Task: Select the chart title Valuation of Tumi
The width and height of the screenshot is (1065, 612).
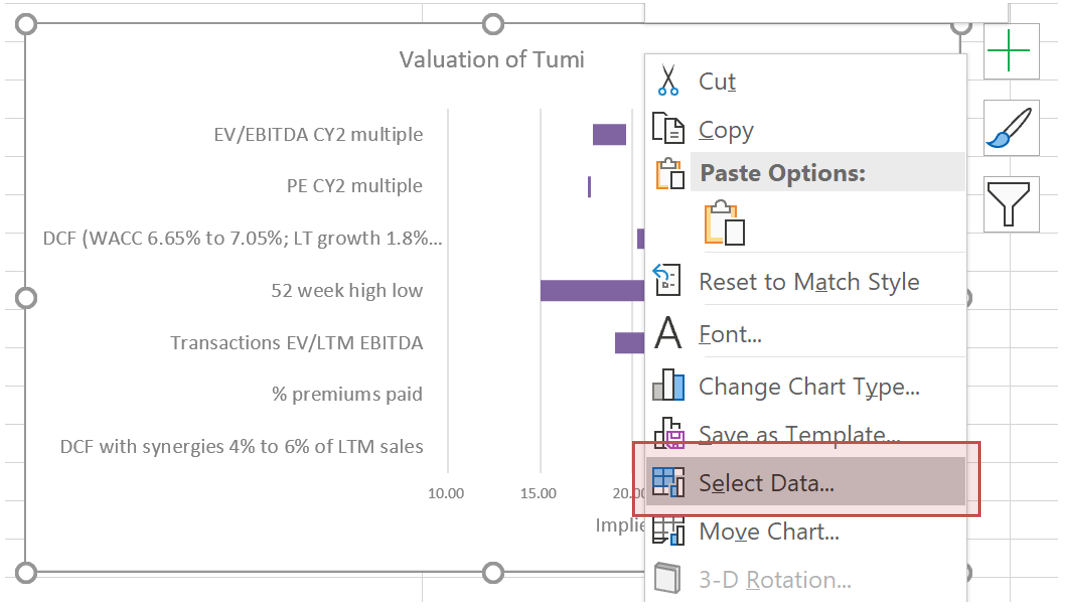Action: pos(491,60)
